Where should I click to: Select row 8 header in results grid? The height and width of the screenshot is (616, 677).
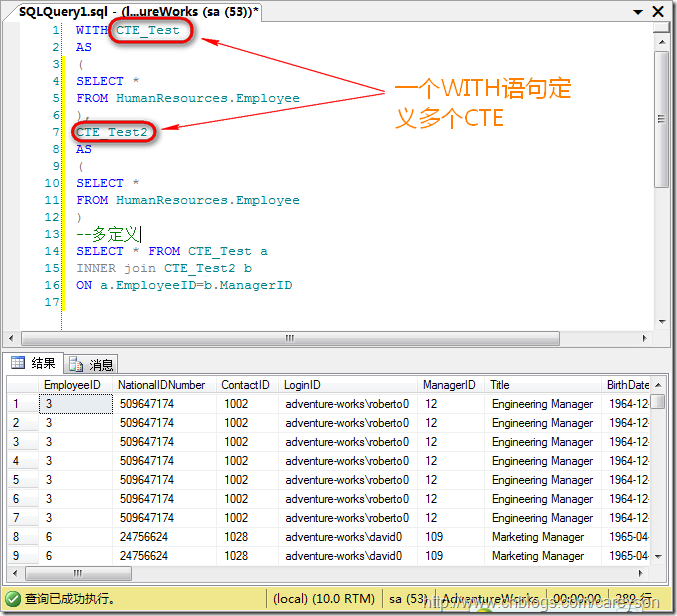point(22,537)
